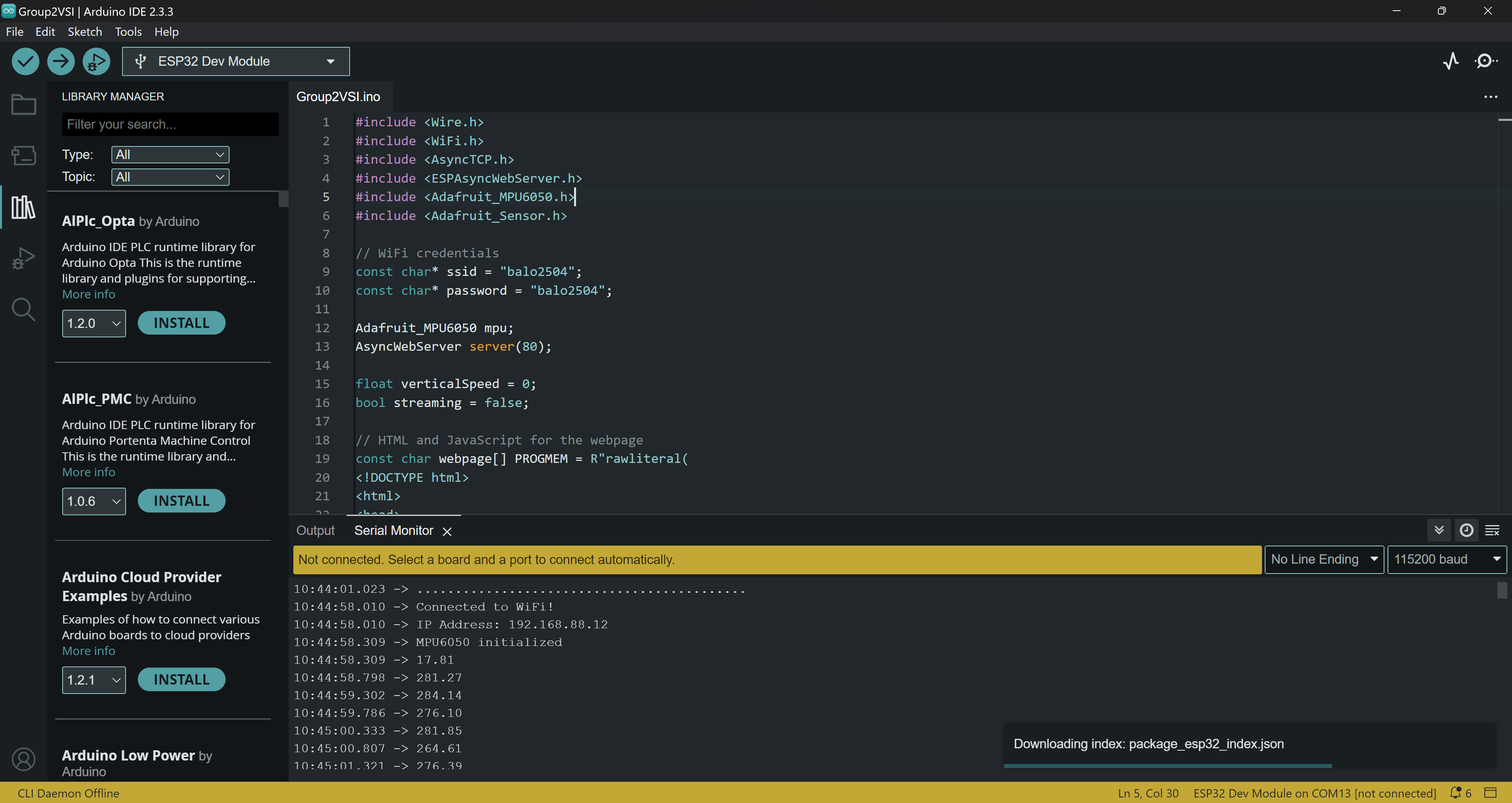Switch to the Output tab
The image size is (1512, 803).
[x=315, y=531]
